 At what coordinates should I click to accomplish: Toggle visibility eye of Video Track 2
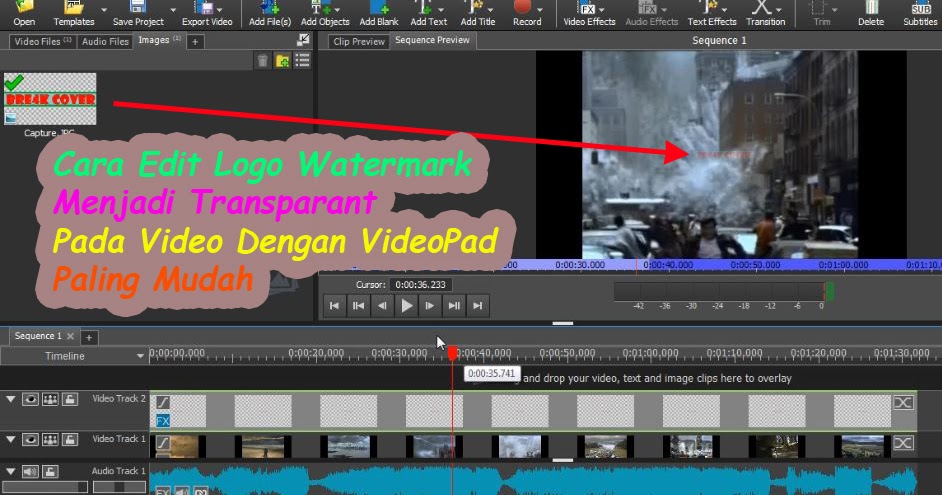[x=30, y=399]
